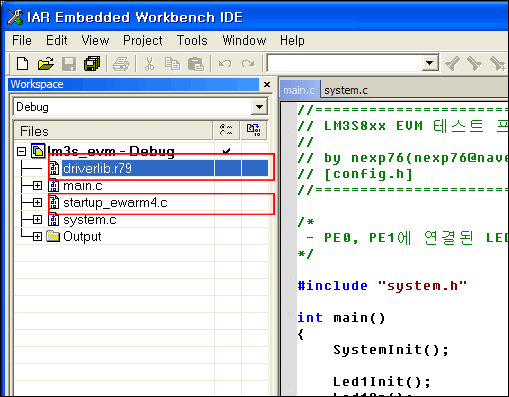
Task: Cut the selection with the scissors icon
Action: [x=149, y=63]
